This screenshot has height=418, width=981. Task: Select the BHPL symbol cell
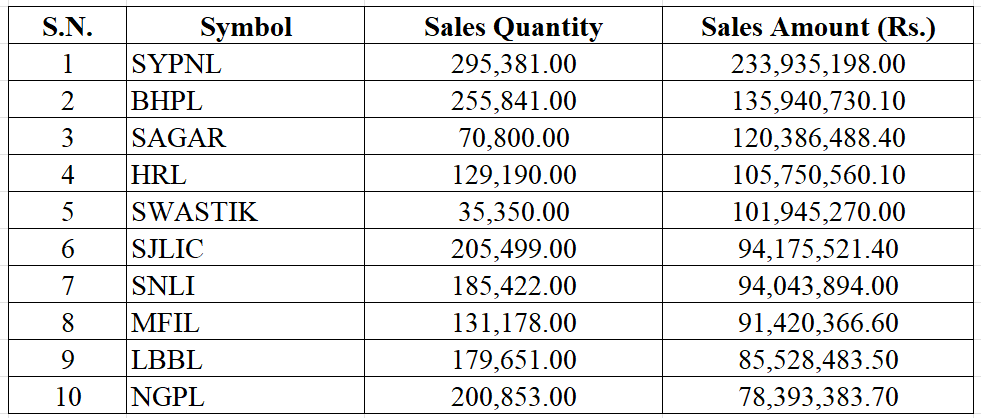[171, 101]
